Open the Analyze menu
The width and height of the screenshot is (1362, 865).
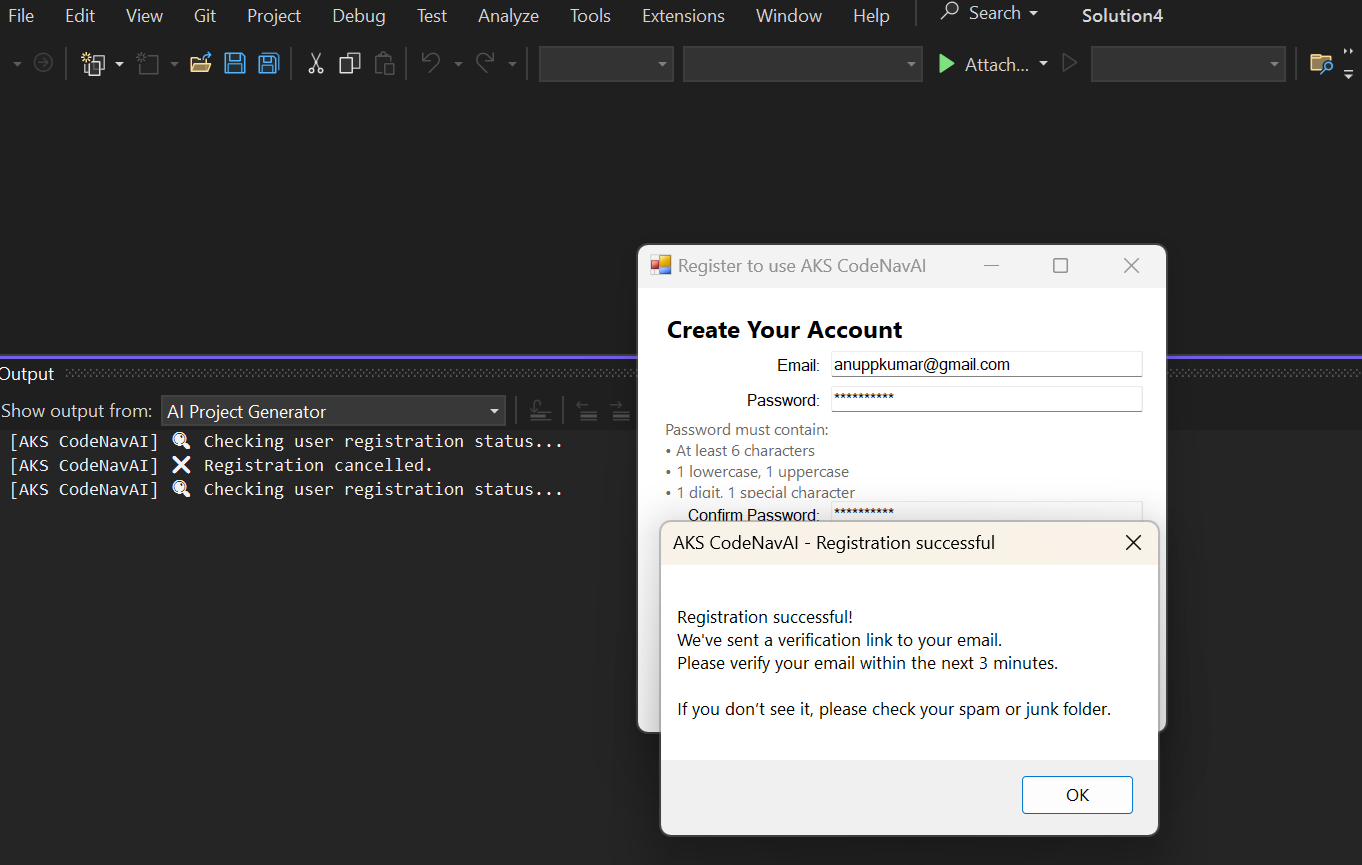pos(508,16)
